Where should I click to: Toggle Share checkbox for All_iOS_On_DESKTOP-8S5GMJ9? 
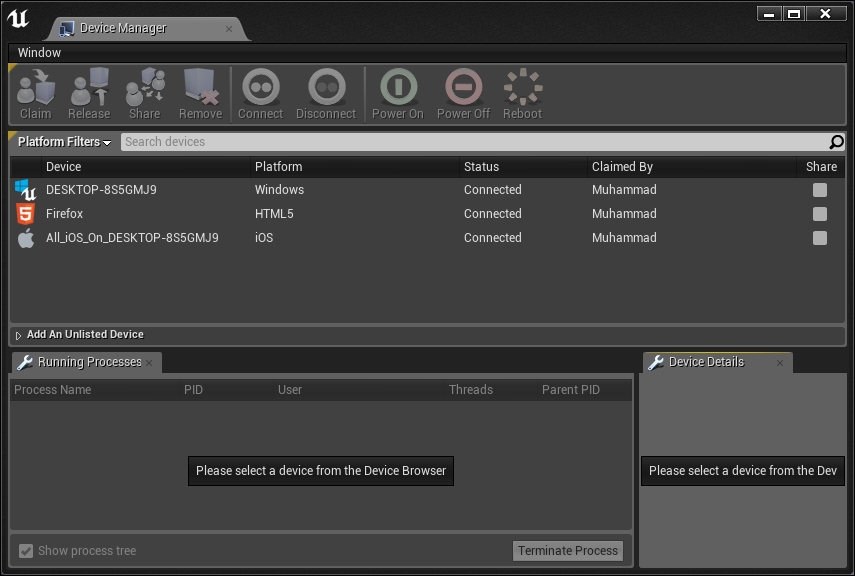pyautogui.click(x=820, y=238)
